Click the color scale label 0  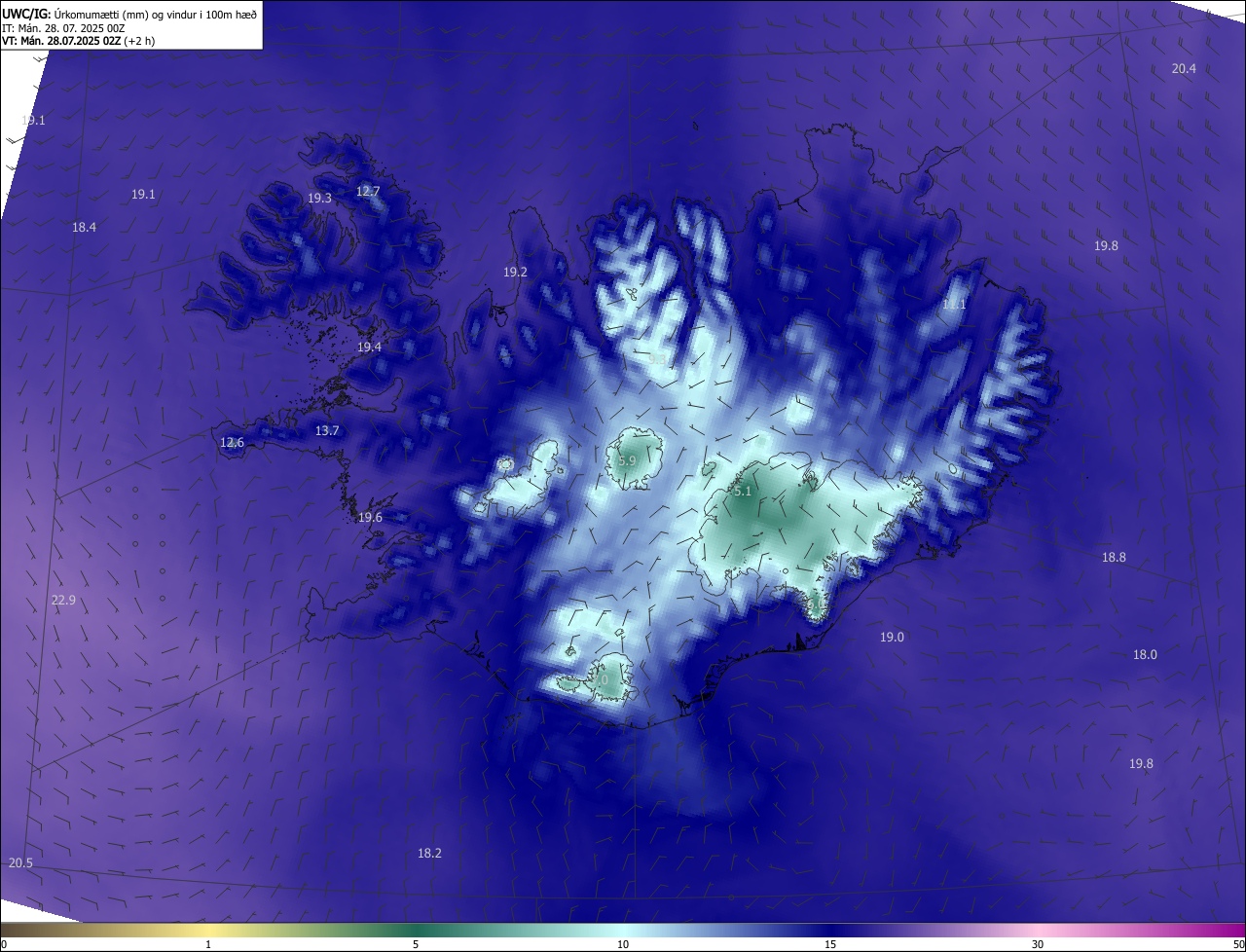pyautogui.click(x=4, y=944)
